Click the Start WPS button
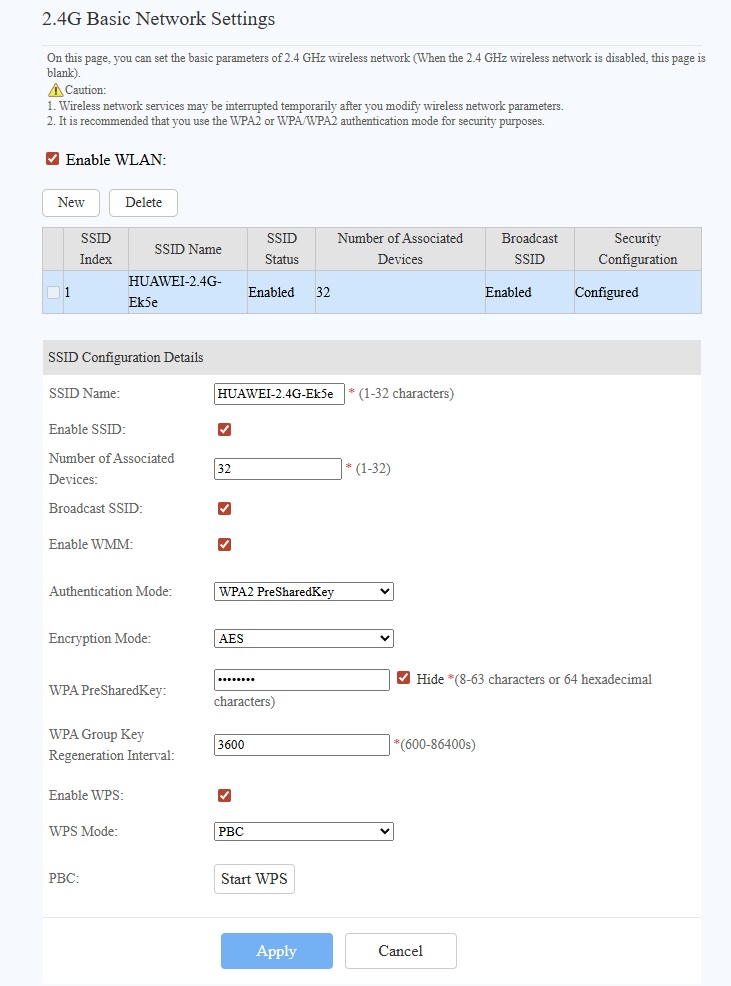731x986 pixels. [254, 880]
